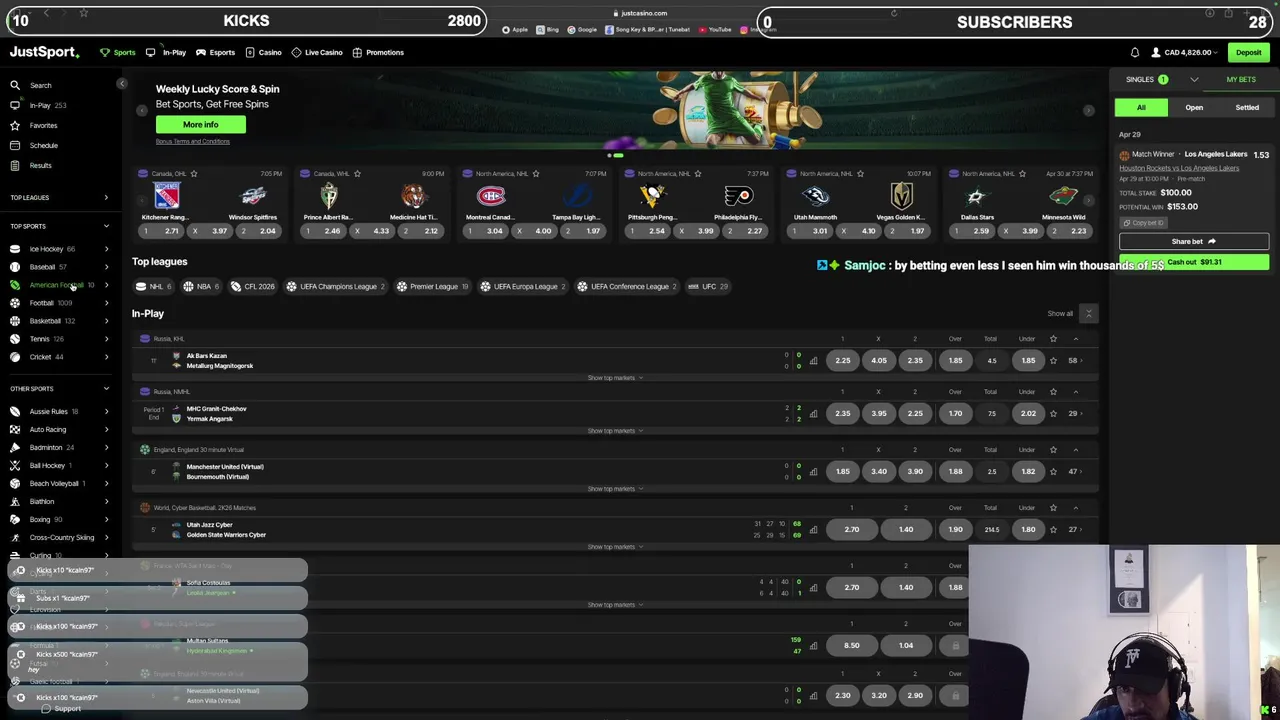Expand the Football sport chevron
Screen dimensions: 1280x720
click(x=106, y=303)
